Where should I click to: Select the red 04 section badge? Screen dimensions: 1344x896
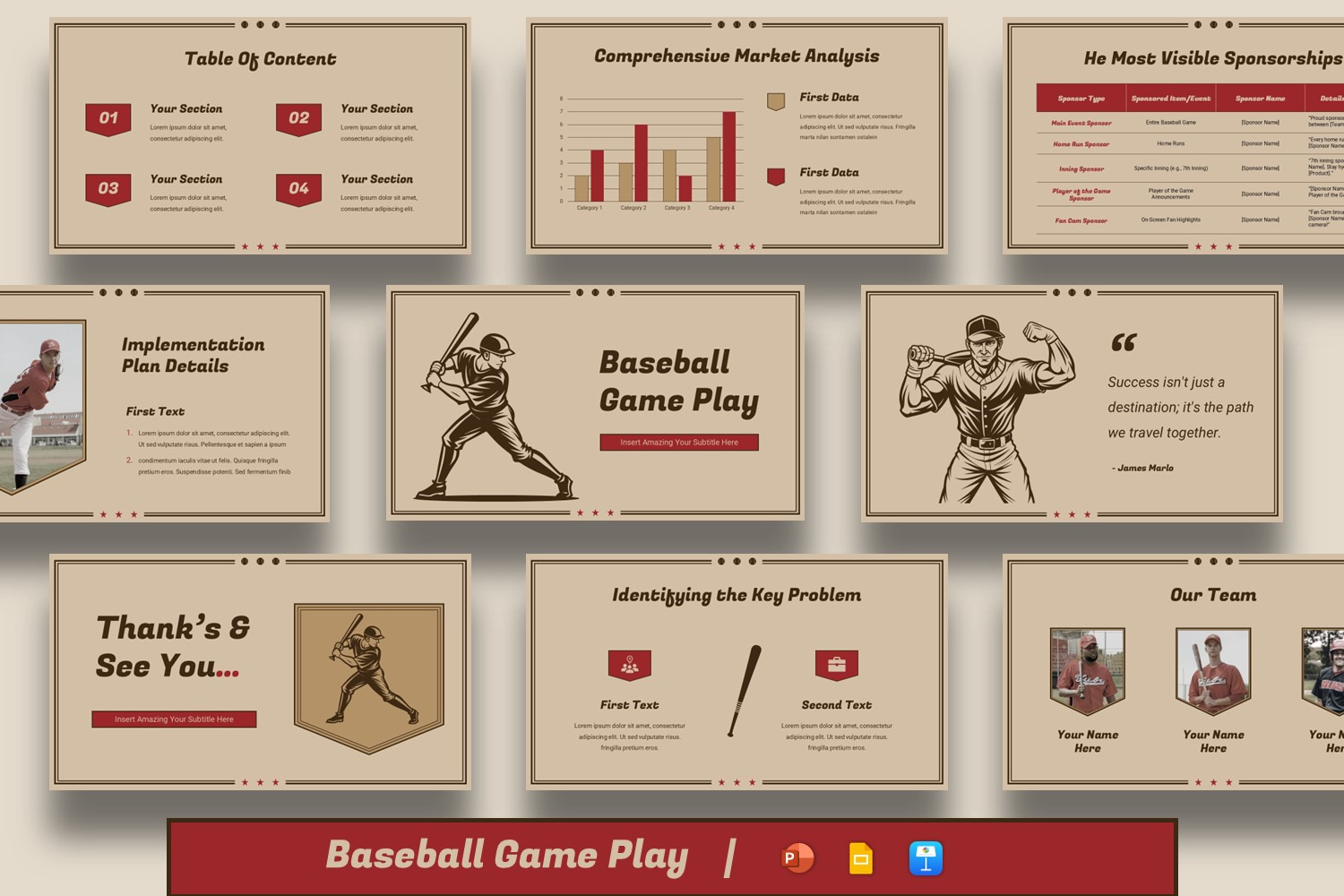point(298,189)
